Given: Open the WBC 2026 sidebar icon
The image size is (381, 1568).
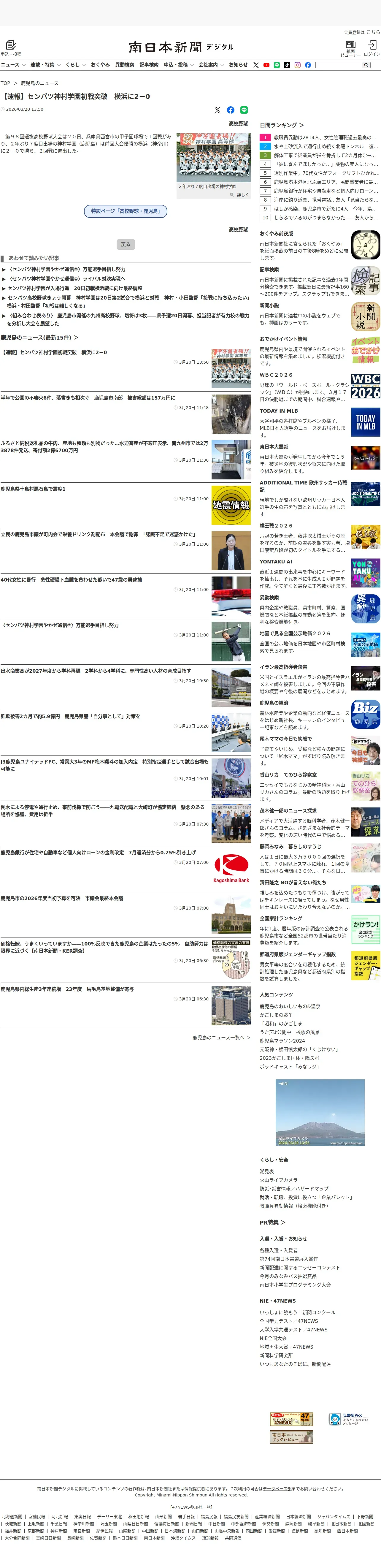Looking at the screenshot, I should tap(366, 386).
